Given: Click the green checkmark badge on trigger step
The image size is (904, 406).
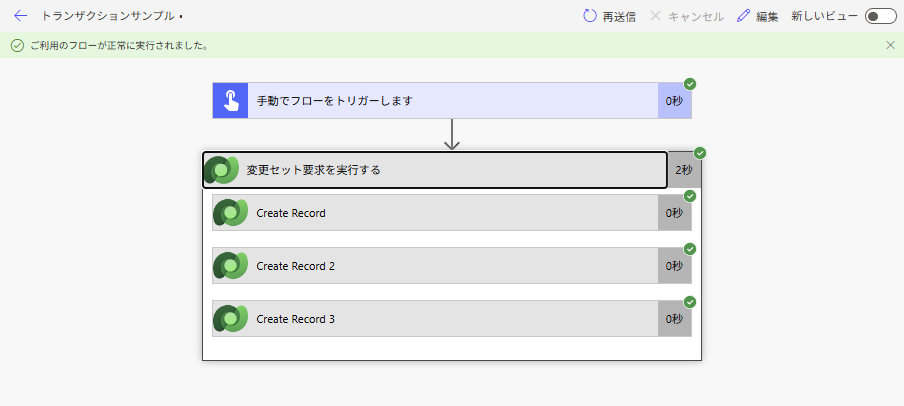Looking at the screenshot, I should click(690, 84).
